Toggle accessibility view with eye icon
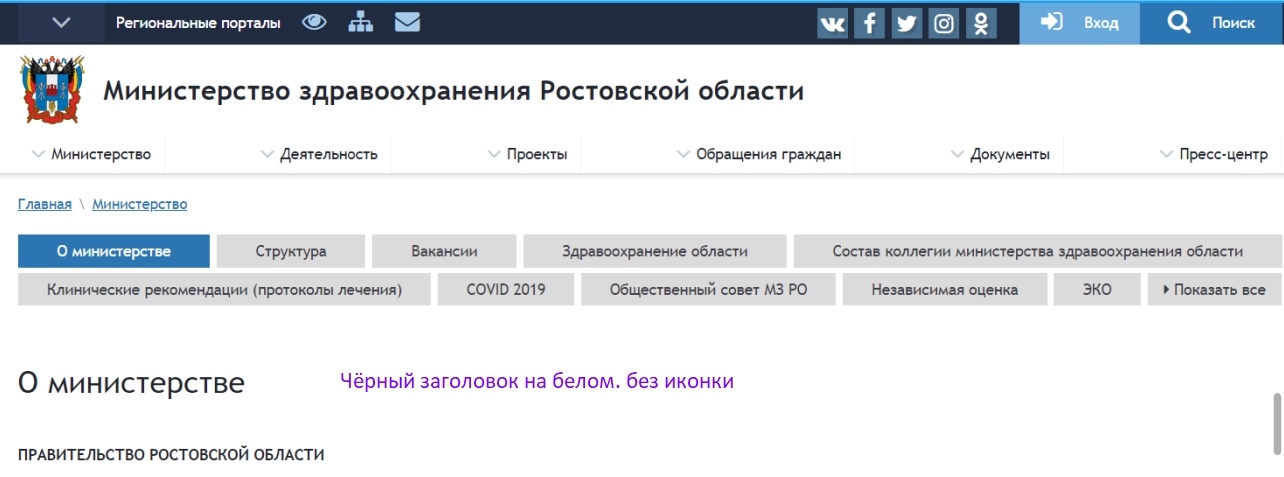 314,22
